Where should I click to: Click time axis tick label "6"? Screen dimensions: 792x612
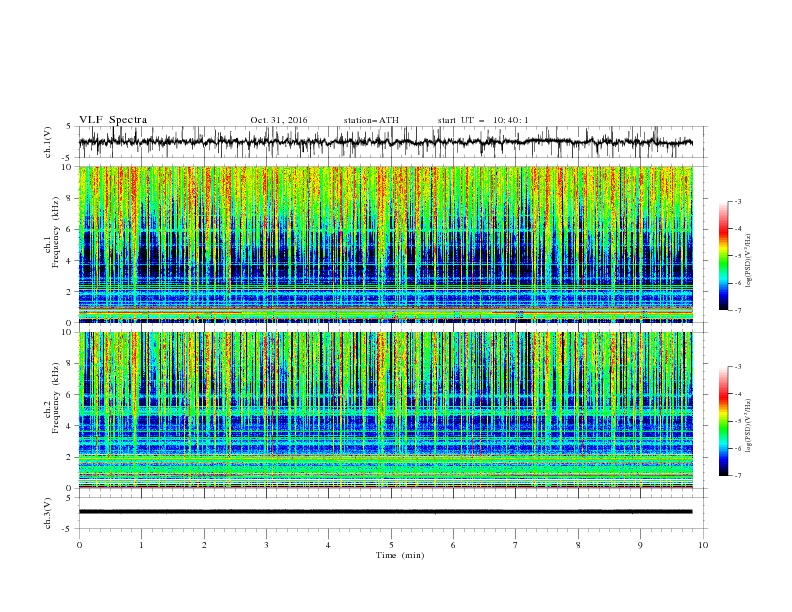(x=454, y=545)
